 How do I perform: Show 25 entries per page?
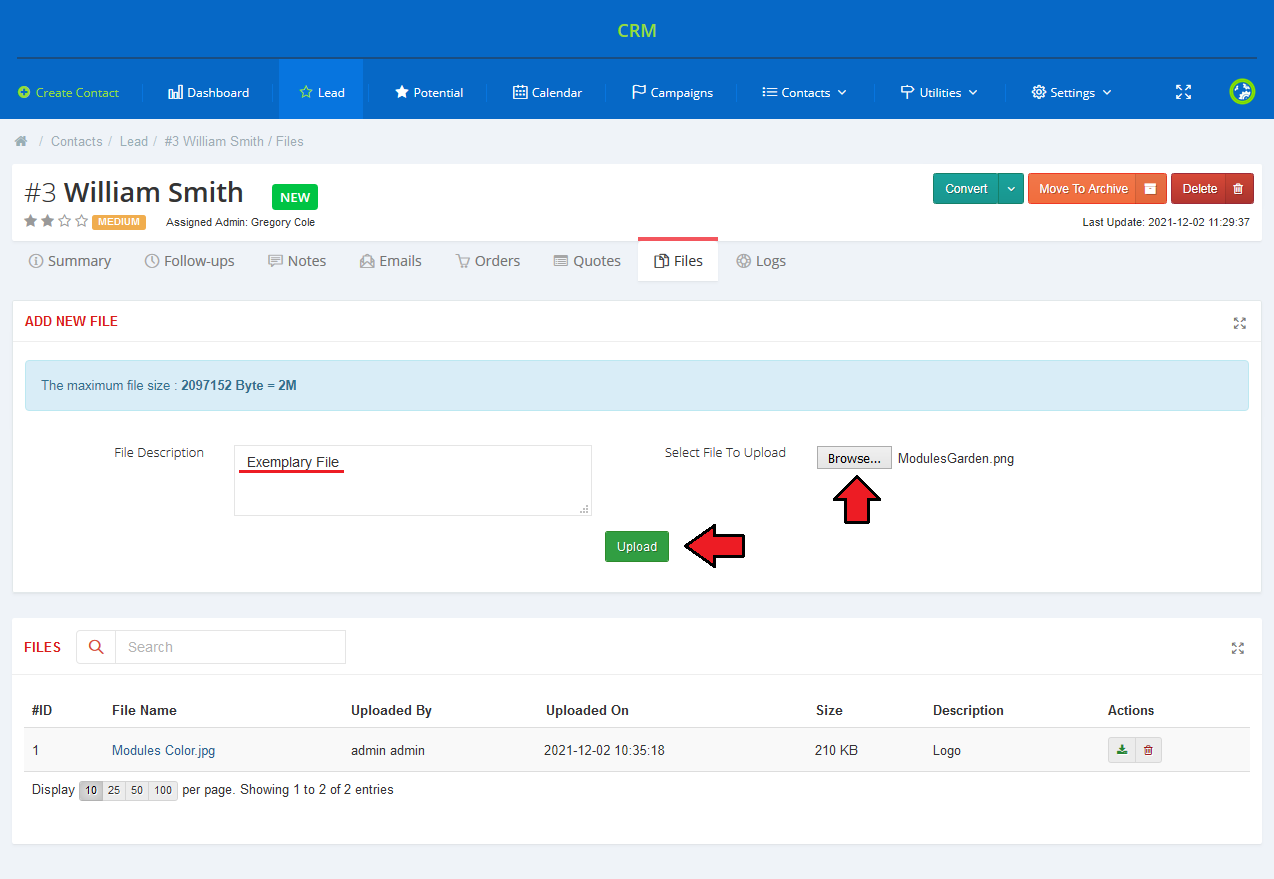[114, 790]
